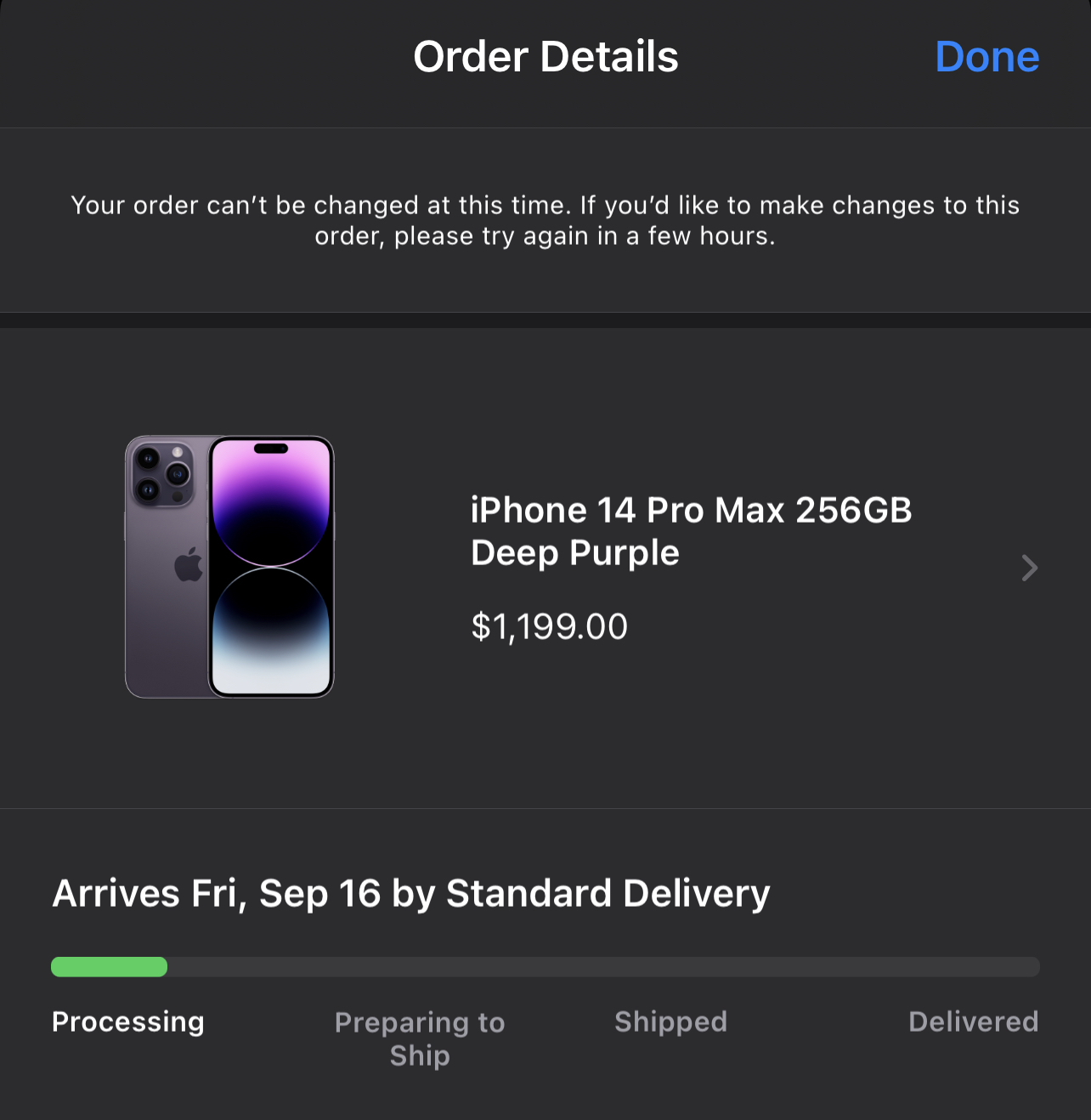Select the Processing status label
Screen dimensions: 1091x1120
pyautogui.click(x=128, y=1021)
